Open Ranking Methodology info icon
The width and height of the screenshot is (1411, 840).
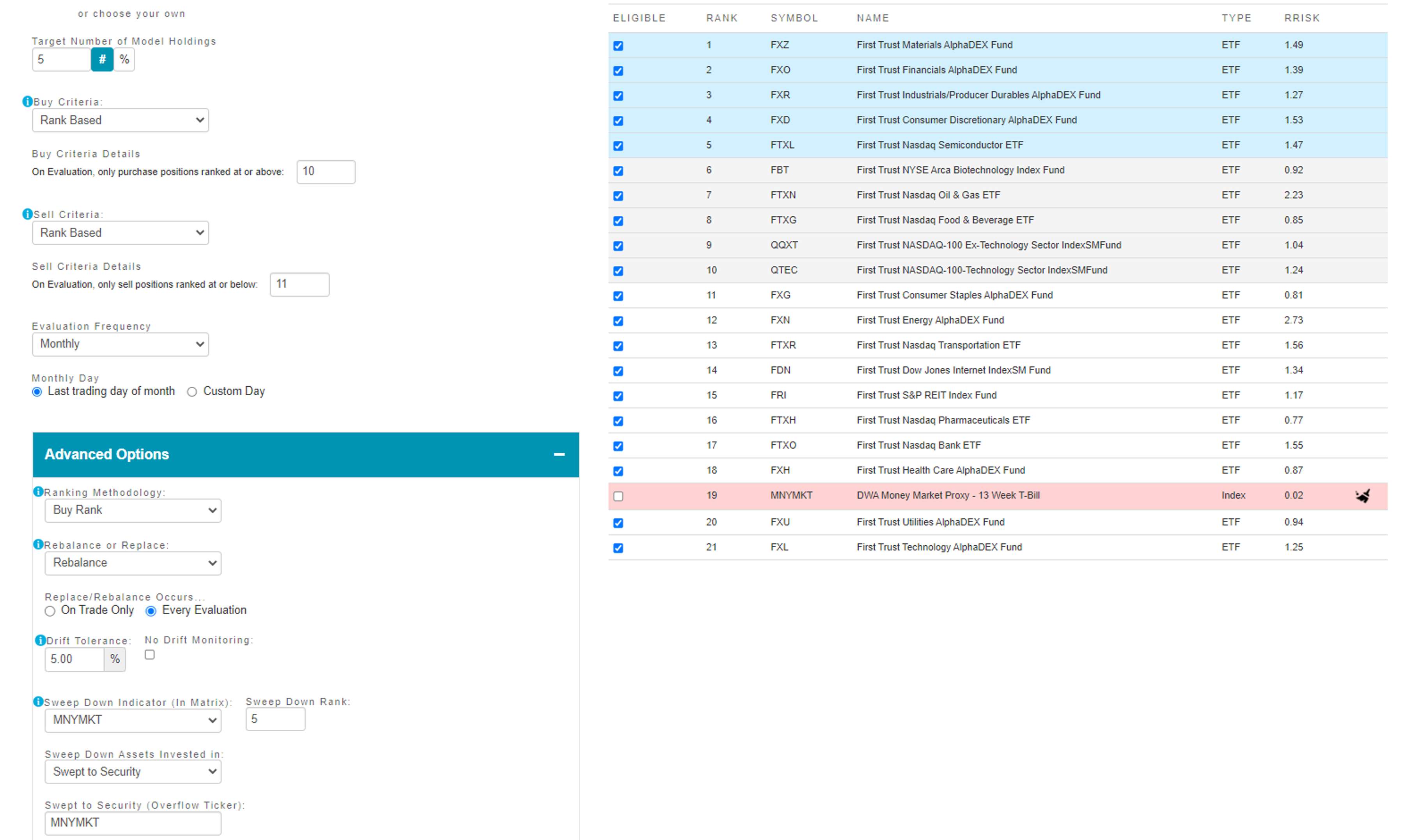pyautogui.click(x=39, y=491)
